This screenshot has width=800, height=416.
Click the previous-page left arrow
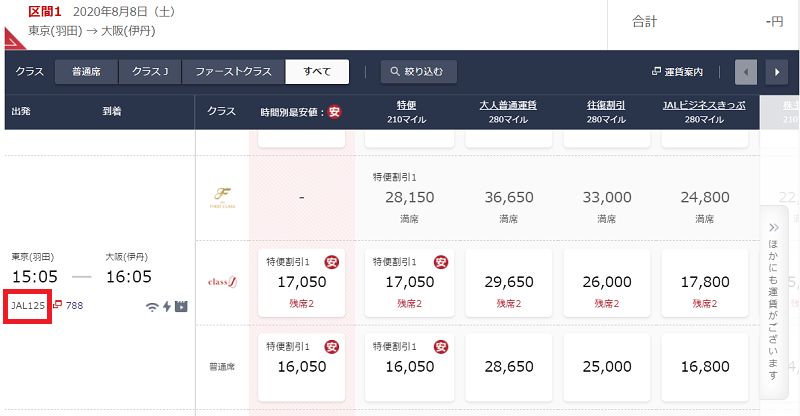pyautogui.click(x=746, y=72)
